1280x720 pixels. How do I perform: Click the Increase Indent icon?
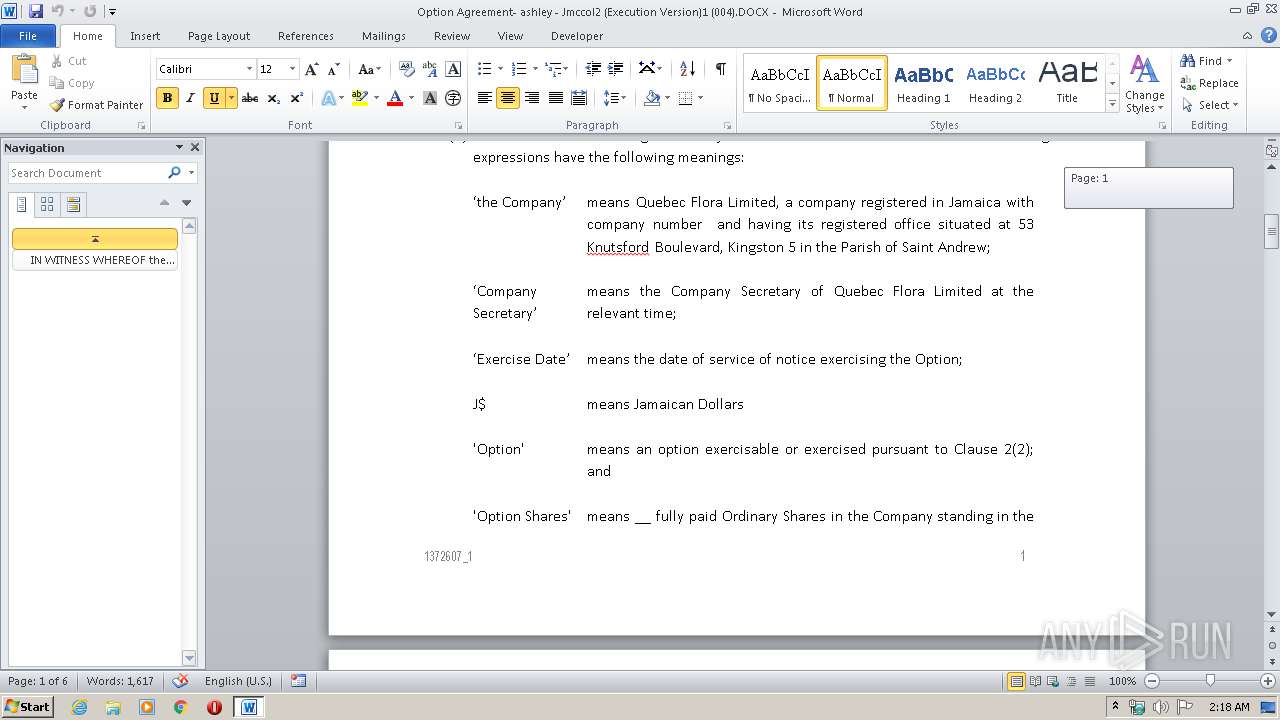point(617,69)
